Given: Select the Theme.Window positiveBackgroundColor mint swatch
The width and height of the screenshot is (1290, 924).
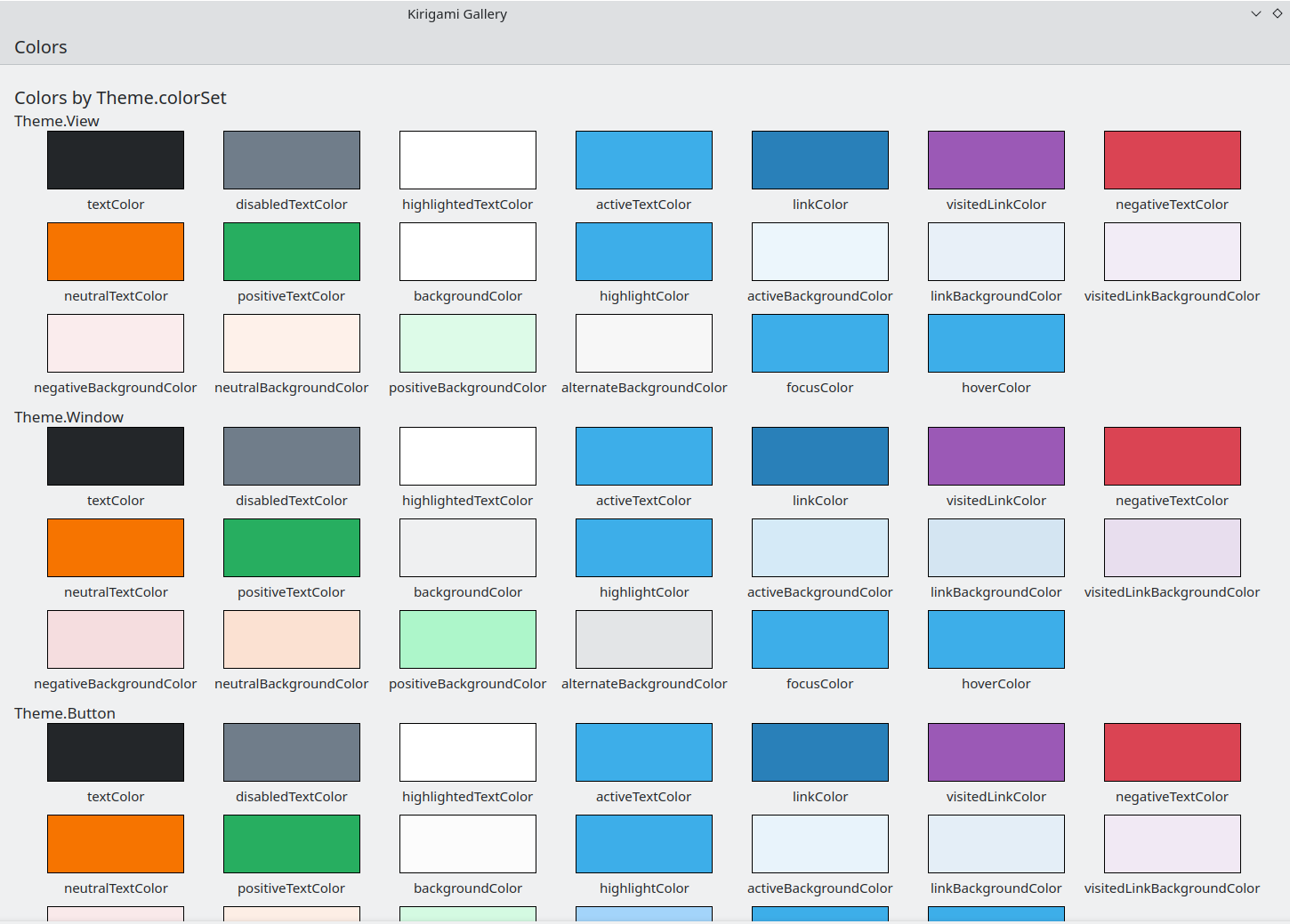Looking at the screenshot, I should [468, 639].
